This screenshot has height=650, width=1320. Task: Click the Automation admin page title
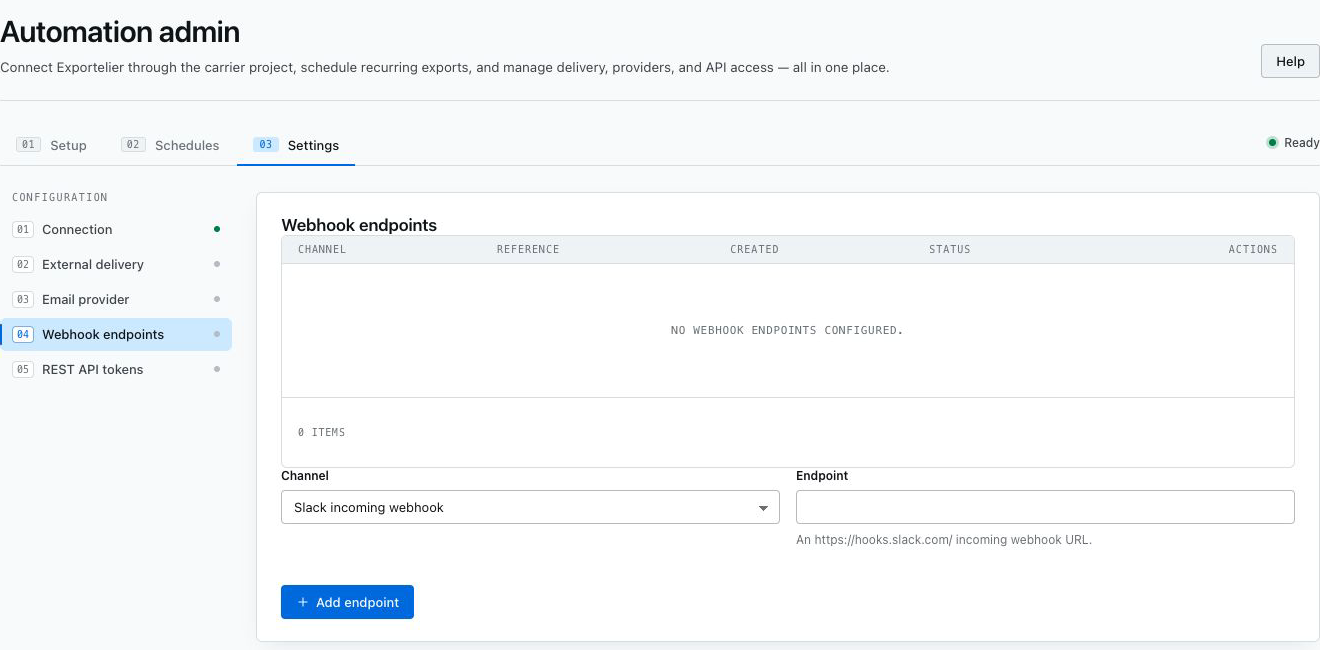pos(120,31)
